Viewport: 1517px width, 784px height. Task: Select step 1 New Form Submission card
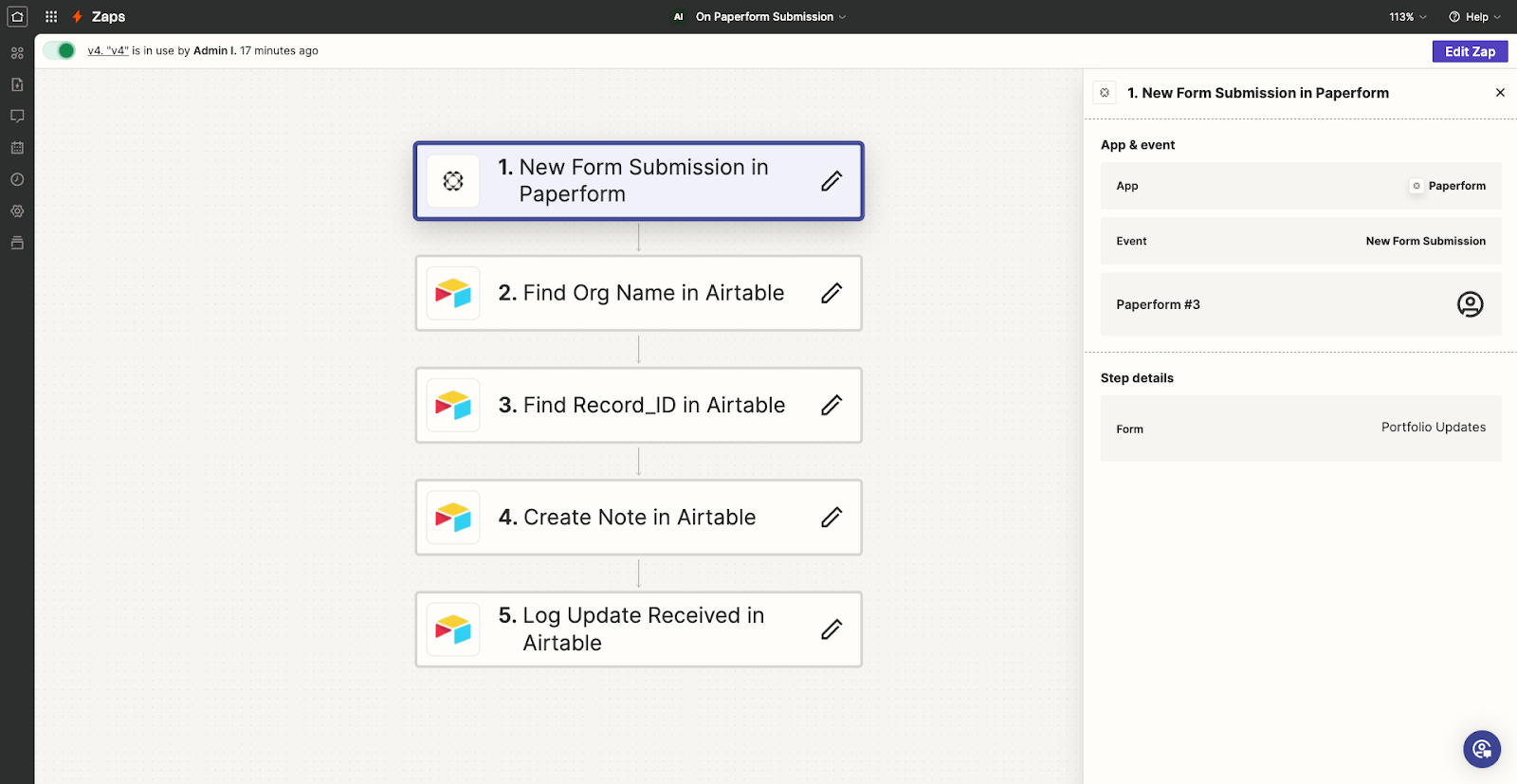639,181
